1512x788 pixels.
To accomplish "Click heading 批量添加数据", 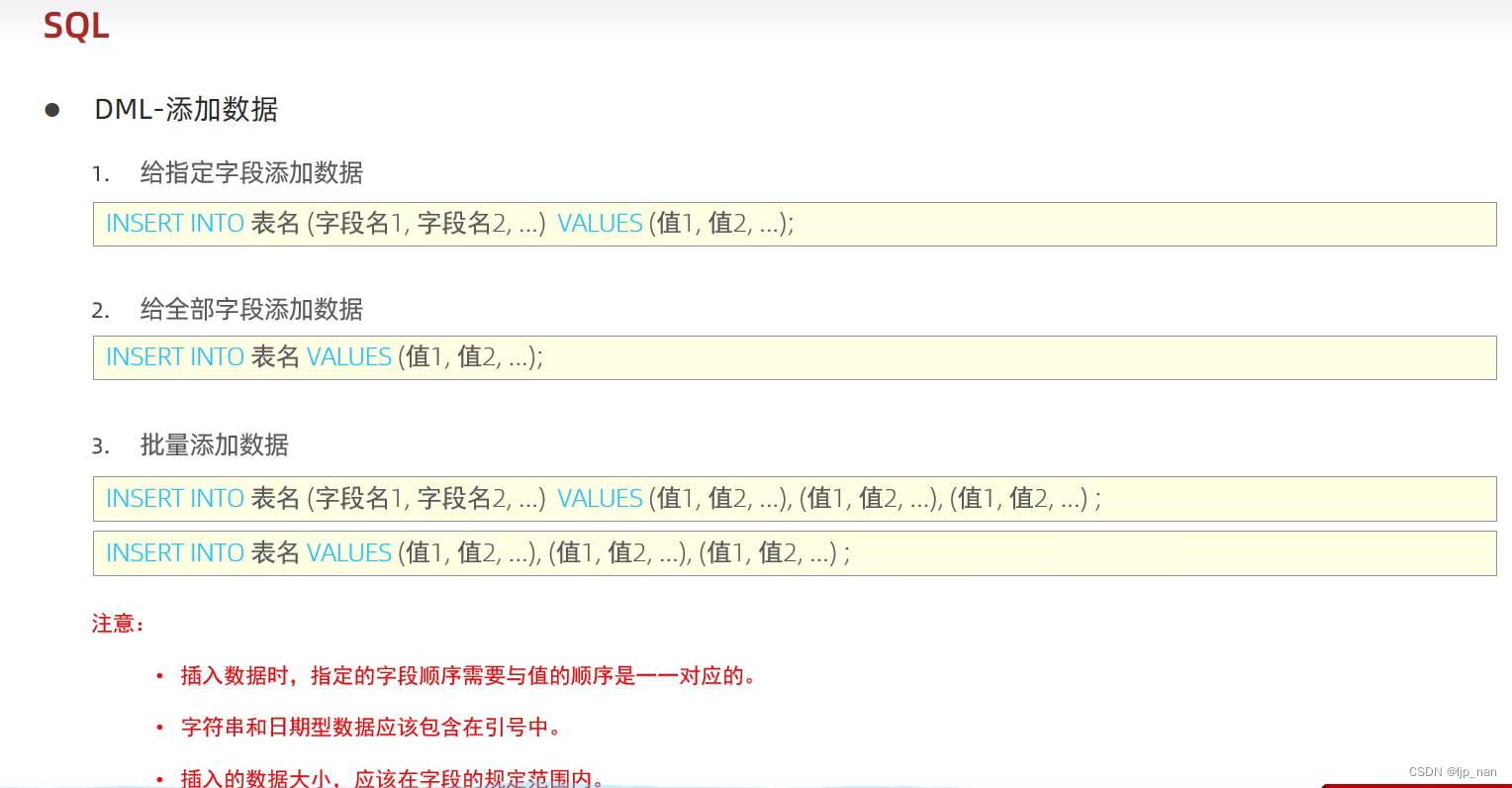I will 214,445.
